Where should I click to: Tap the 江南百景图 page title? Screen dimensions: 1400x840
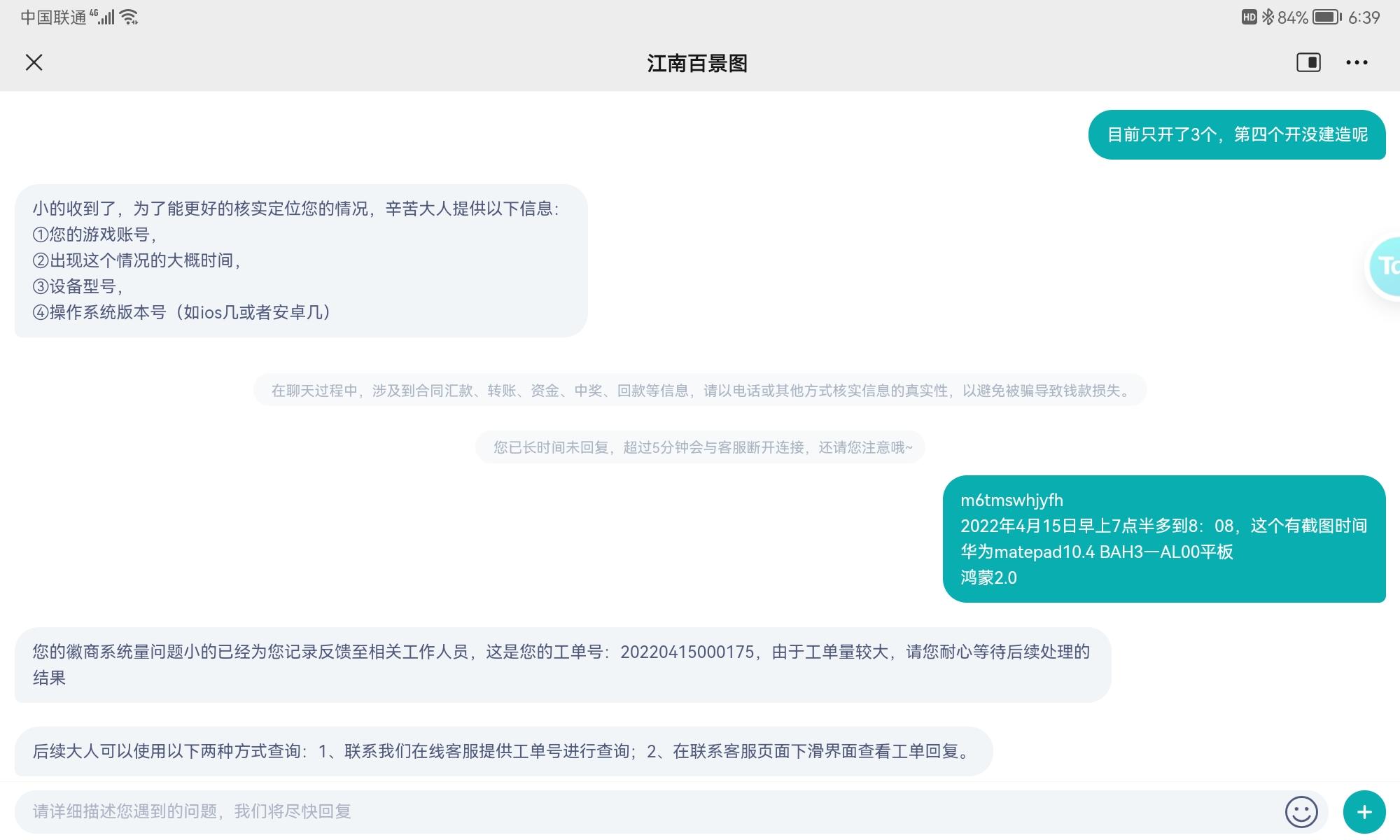pos(697,64)
